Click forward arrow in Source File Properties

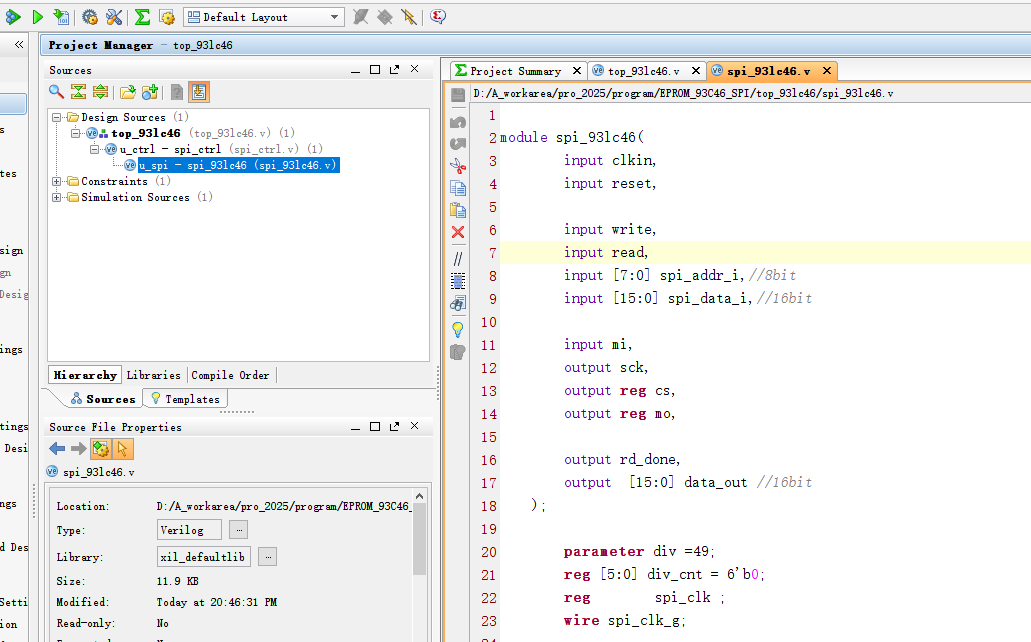[x=79, y=449]
